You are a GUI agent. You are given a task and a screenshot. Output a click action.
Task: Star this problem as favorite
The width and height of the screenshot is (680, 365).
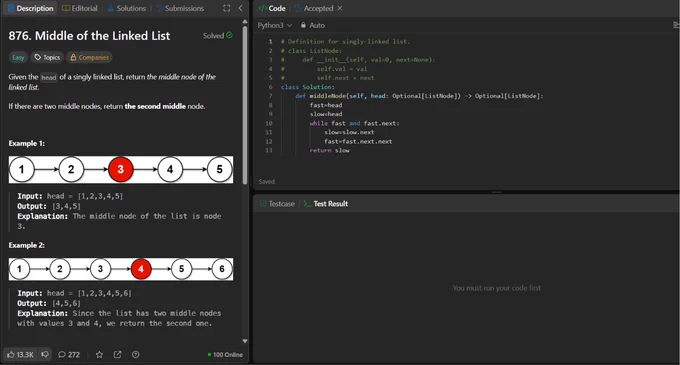99,355
